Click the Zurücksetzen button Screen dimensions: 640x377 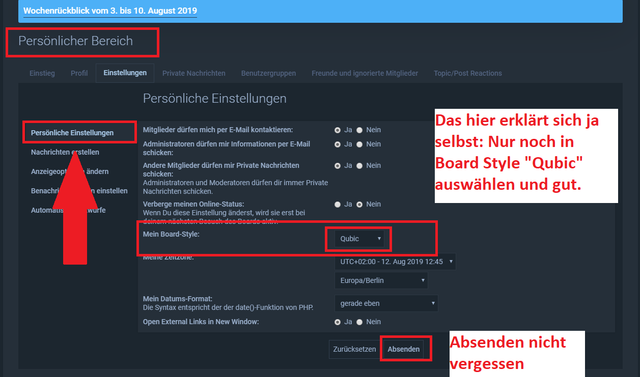pyautogui.click(x=354, y=349)
